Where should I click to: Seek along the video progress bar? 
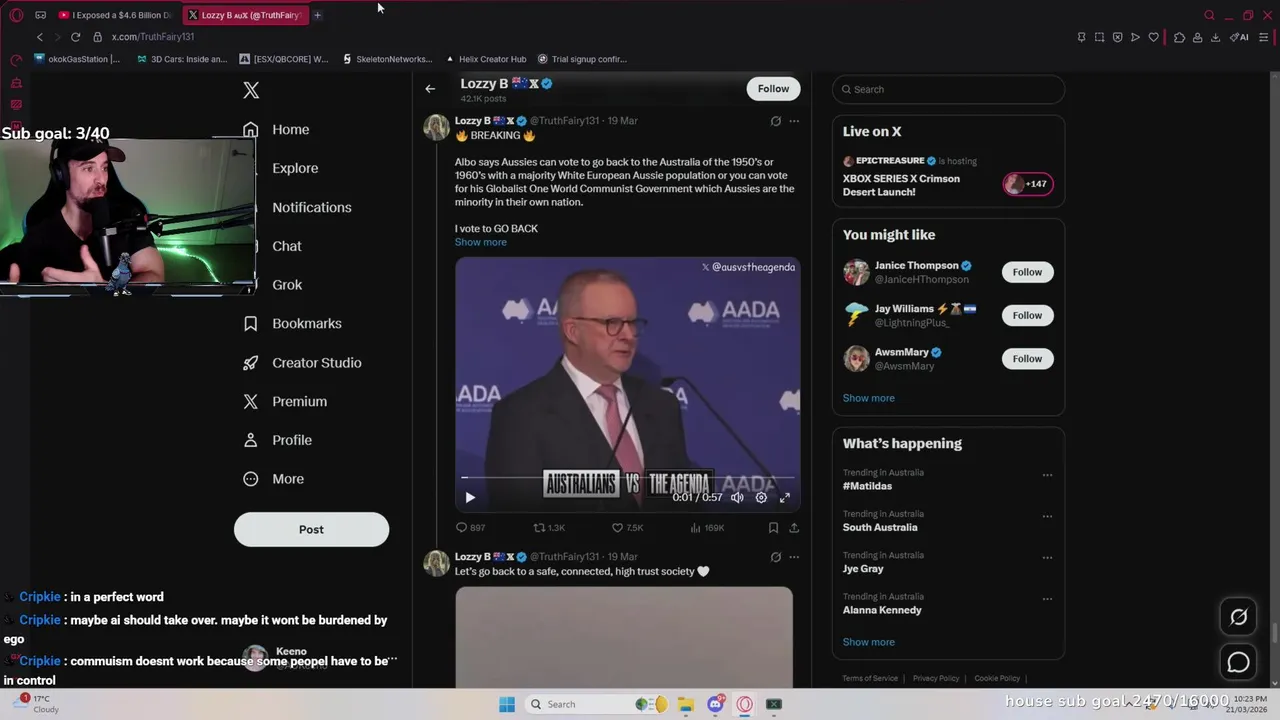[x=627, y=477]
